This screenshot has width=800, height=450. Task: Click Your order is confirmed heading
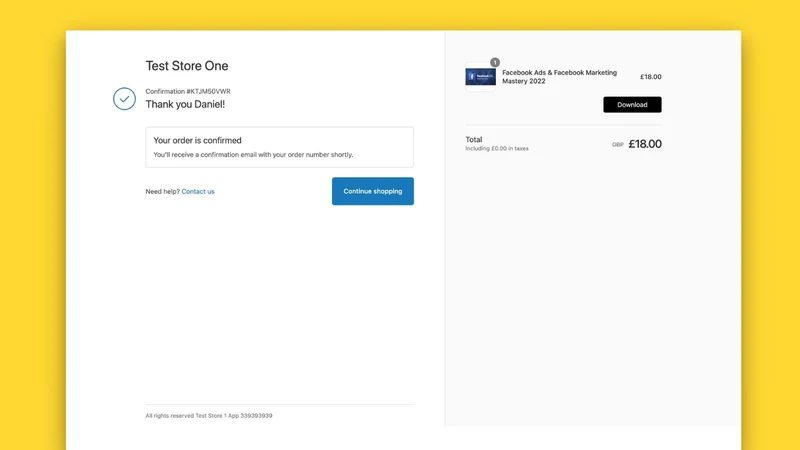(x=197, y=140)
